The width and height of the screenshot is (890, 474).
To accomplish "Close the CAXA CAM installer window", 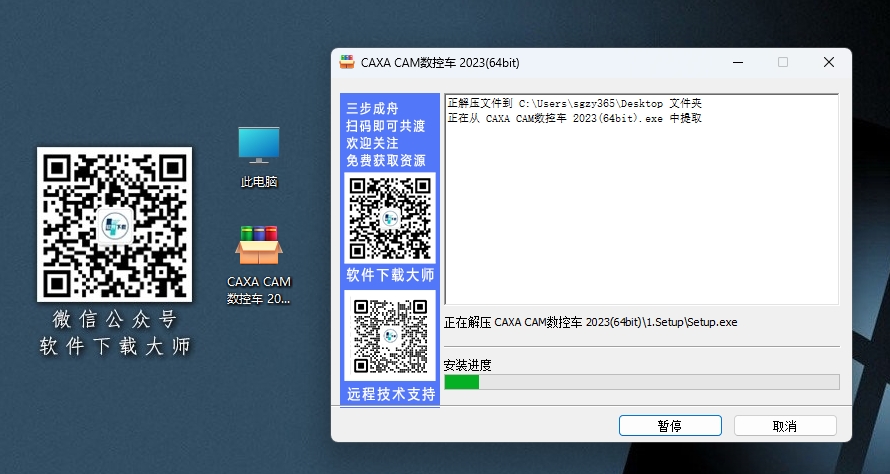I will point(829,62).
